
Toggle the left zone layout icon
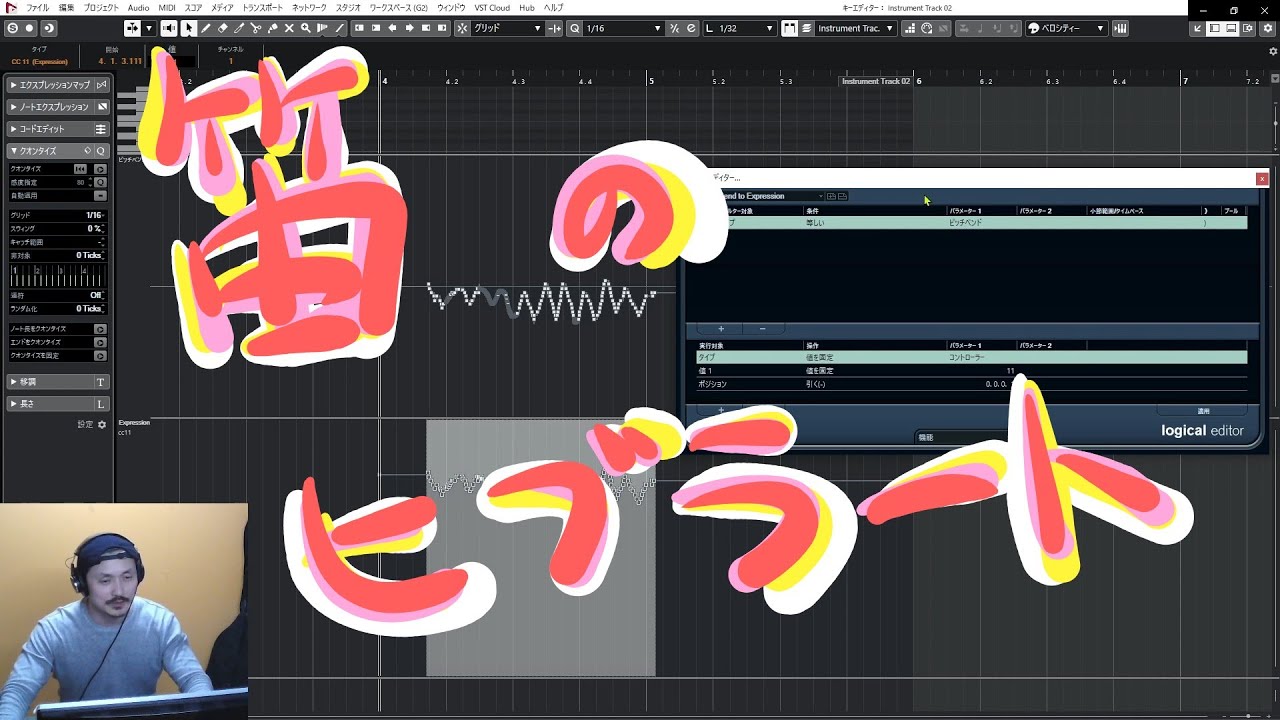click(1214, 28)
